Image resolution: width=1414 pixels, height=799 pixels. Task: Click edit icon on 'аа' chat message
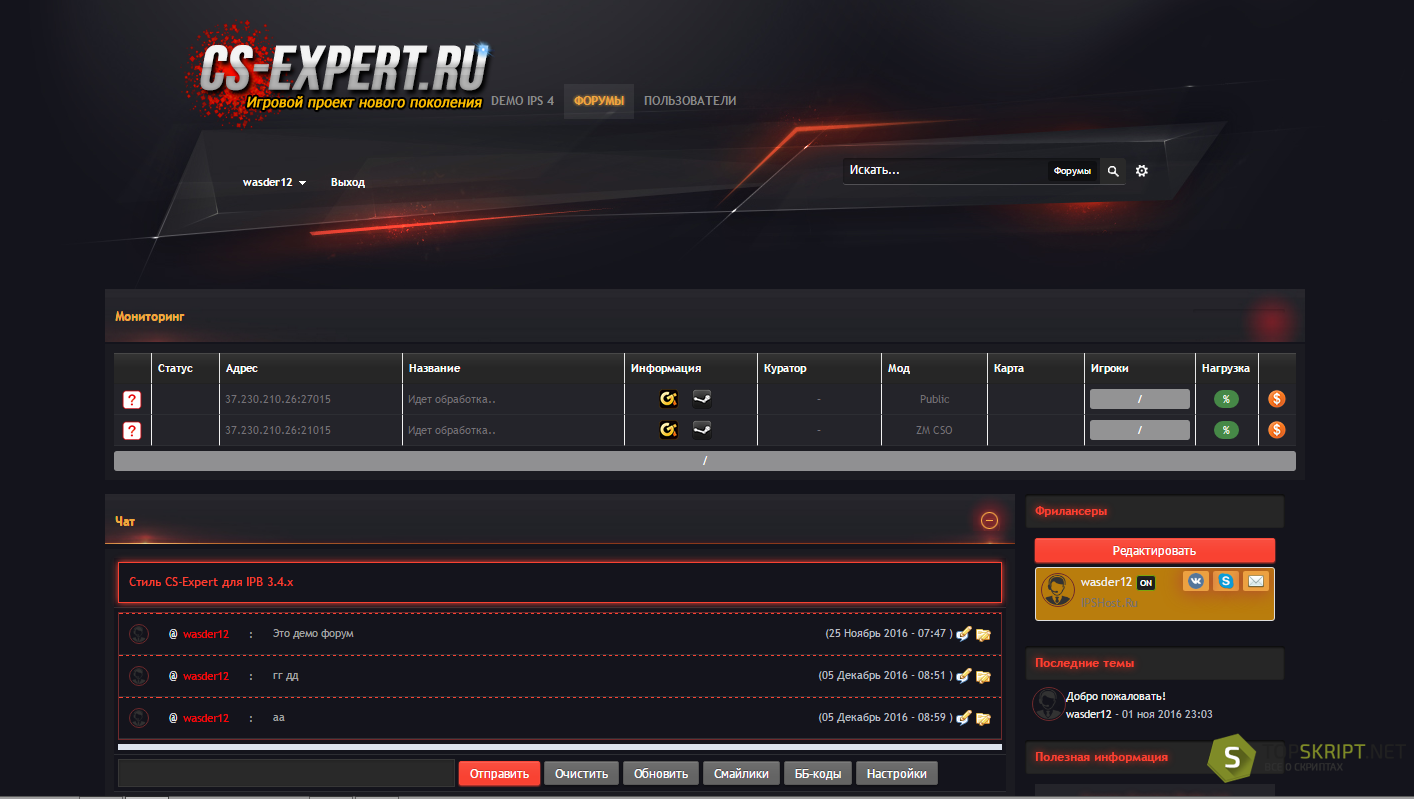point(964,718)
